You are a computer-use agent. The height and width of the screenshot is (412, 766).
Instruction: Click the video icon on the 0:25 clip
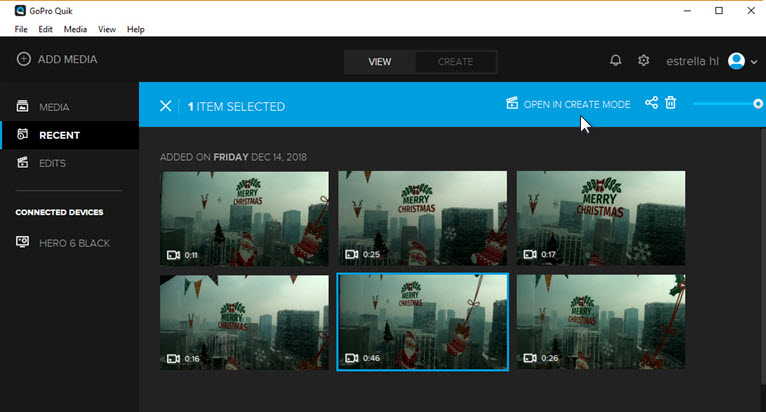[x=352, y=254]
